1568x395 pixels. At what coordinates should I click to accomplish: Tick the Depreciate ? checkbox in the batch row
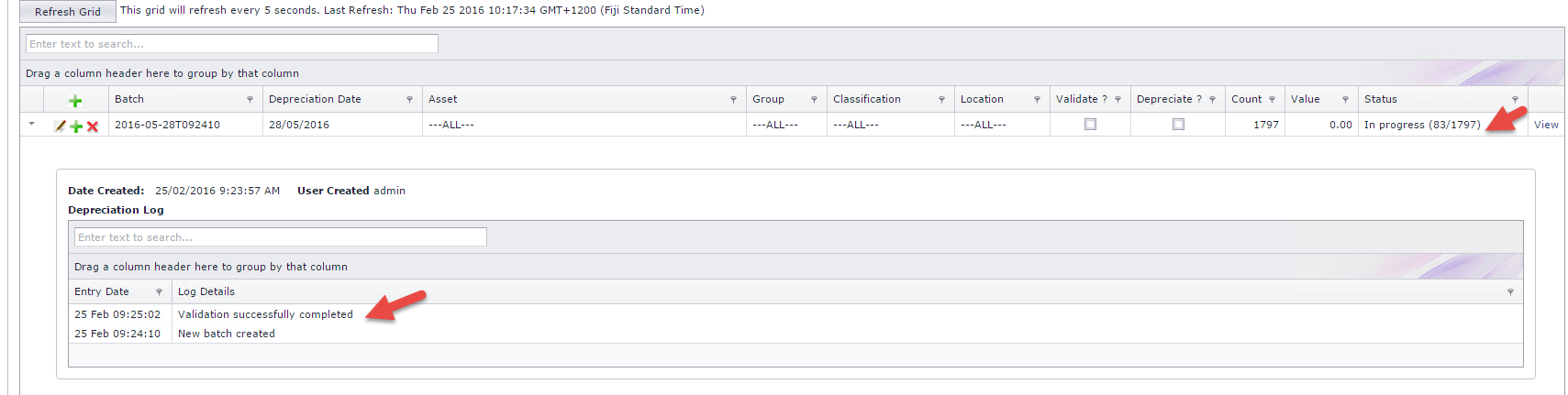1178,125
